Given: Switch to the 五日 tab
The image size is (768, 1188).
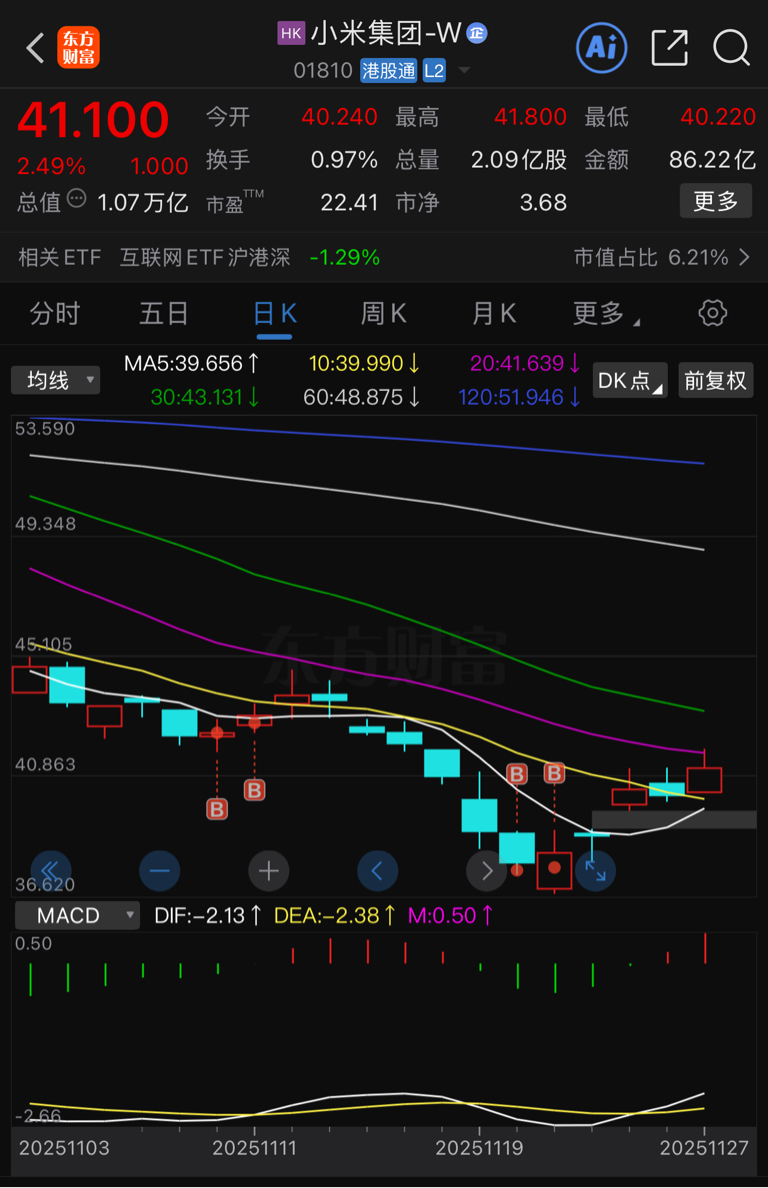Looking at the screenshot, I should pyautogui.click(x=164, y=313).
